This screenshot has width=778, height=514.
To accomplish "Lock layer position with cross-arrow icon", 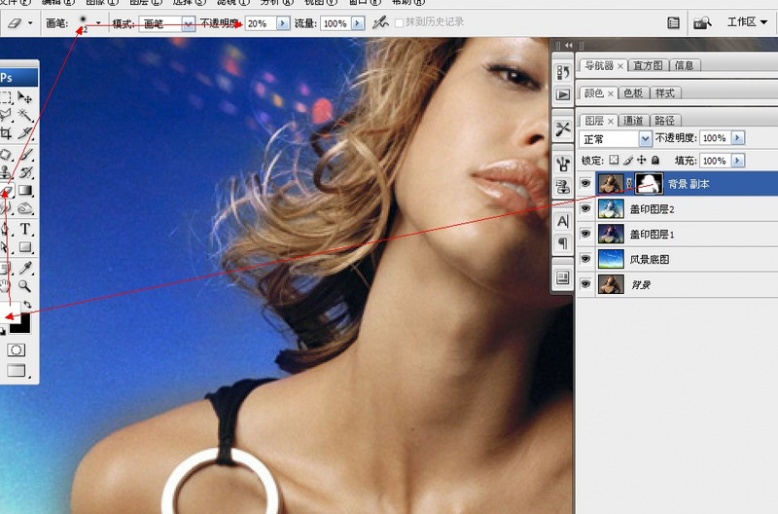I will (642, 160).
